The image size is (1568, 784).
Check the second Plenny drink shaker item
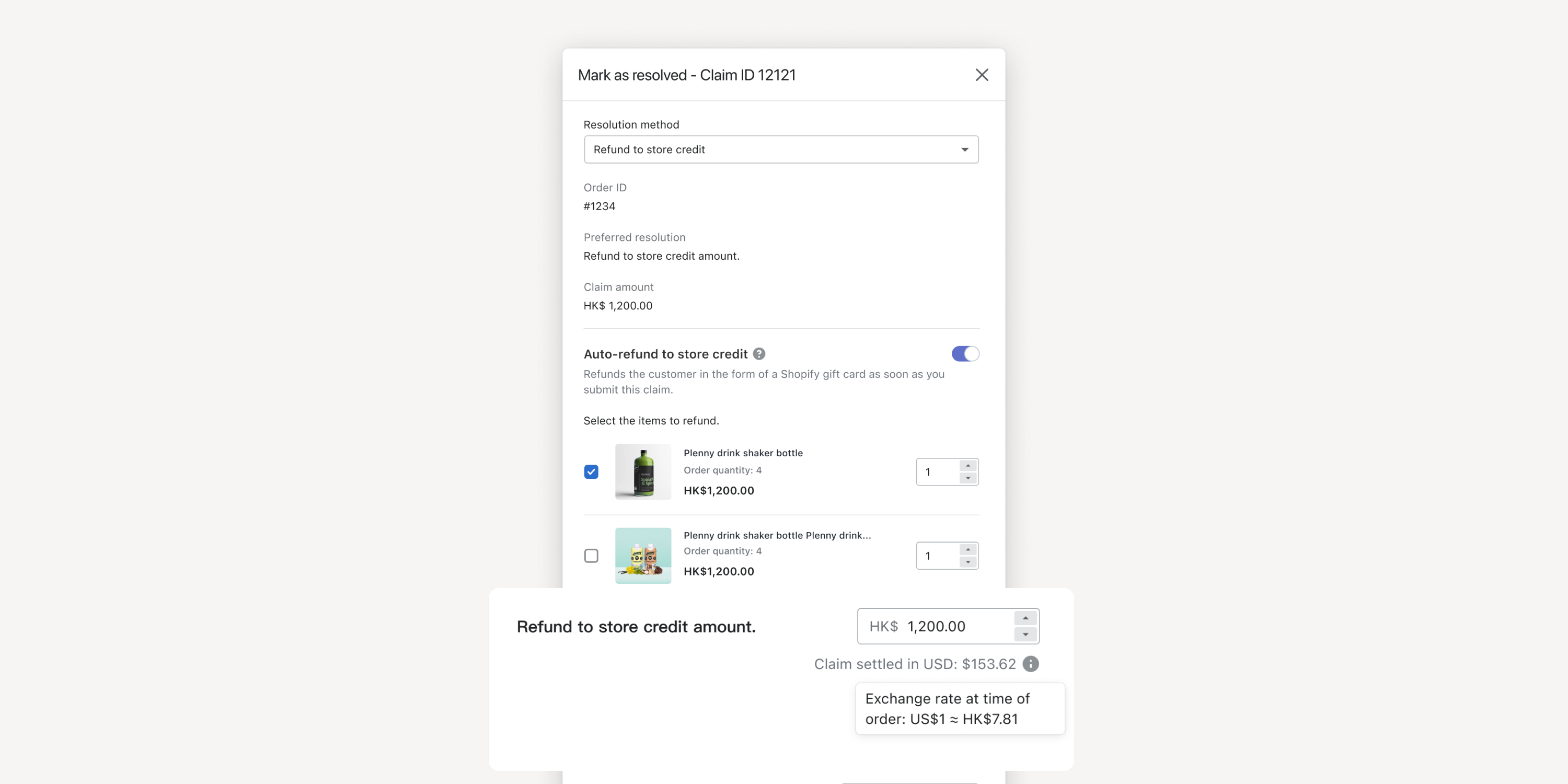click(591, 556)
